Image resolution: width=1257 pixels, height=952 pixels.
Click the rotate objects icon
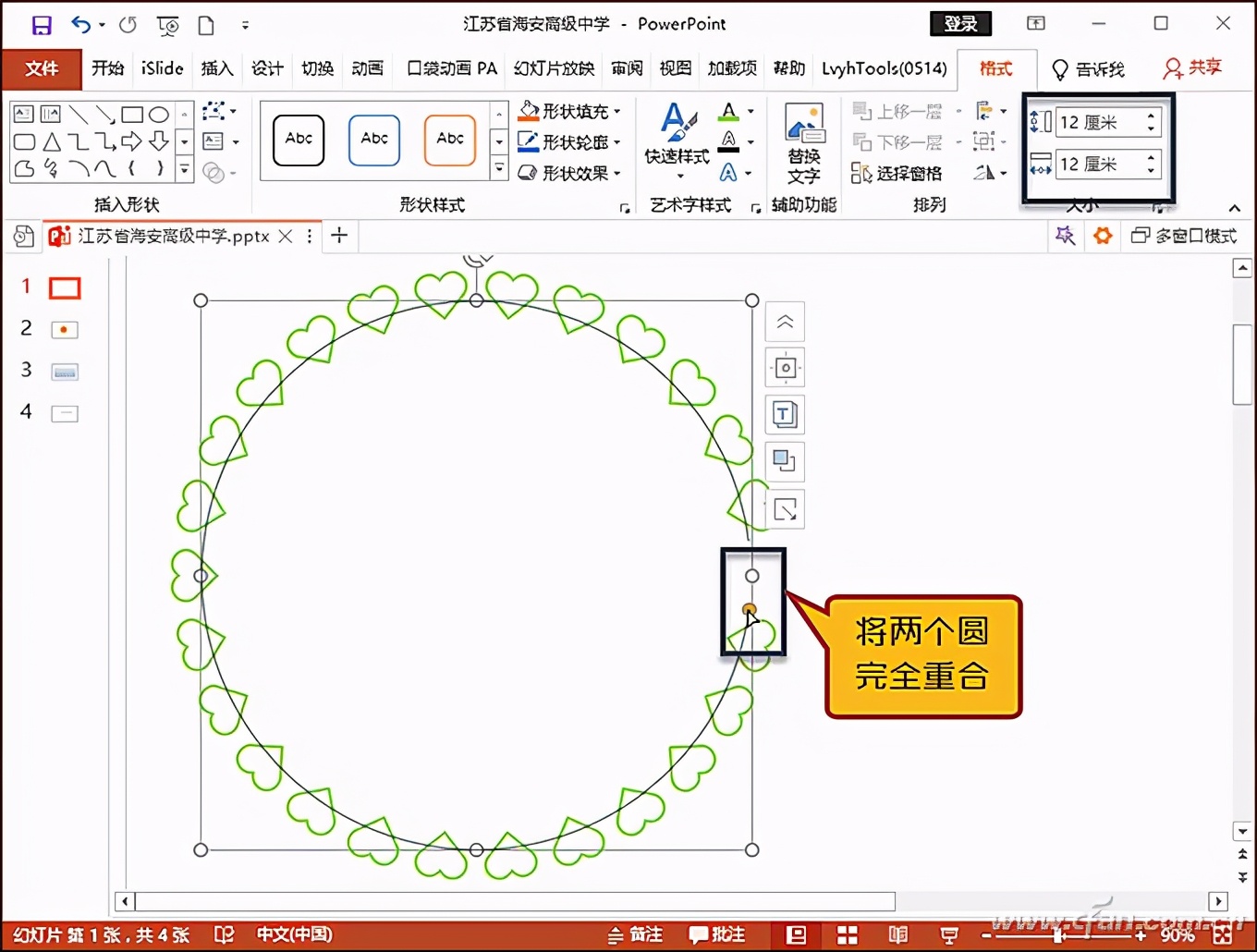pos(984,172)
